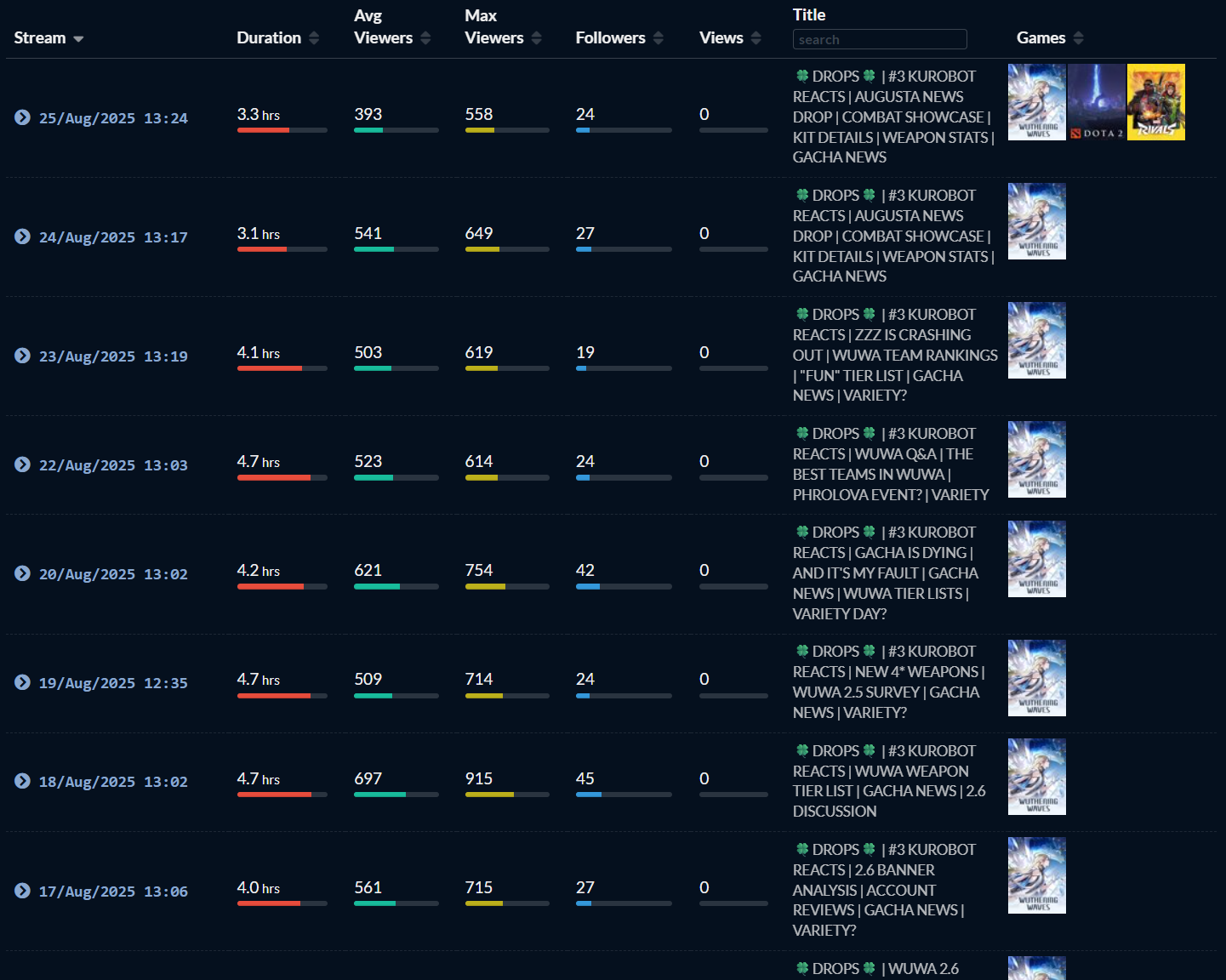Click the 523 average viewers value
1226x980 pixels.
[x=368, y=461]
